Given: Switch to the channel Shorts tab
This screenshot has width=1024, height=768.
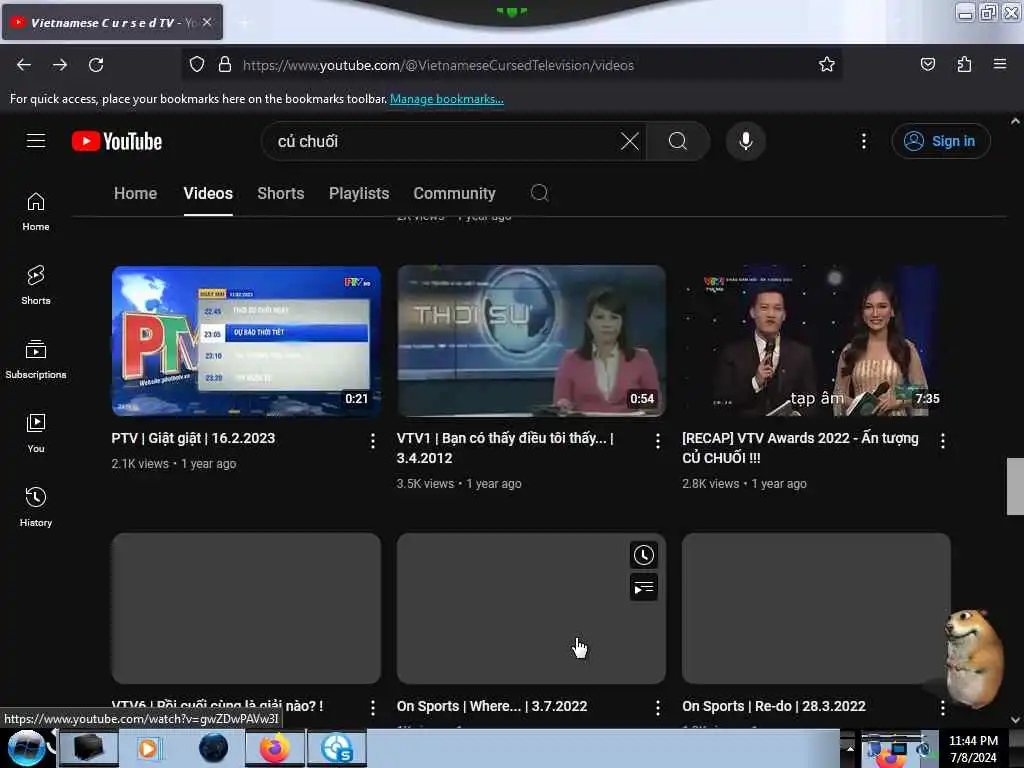Looking at the screenshot, I should coord(281,193).
